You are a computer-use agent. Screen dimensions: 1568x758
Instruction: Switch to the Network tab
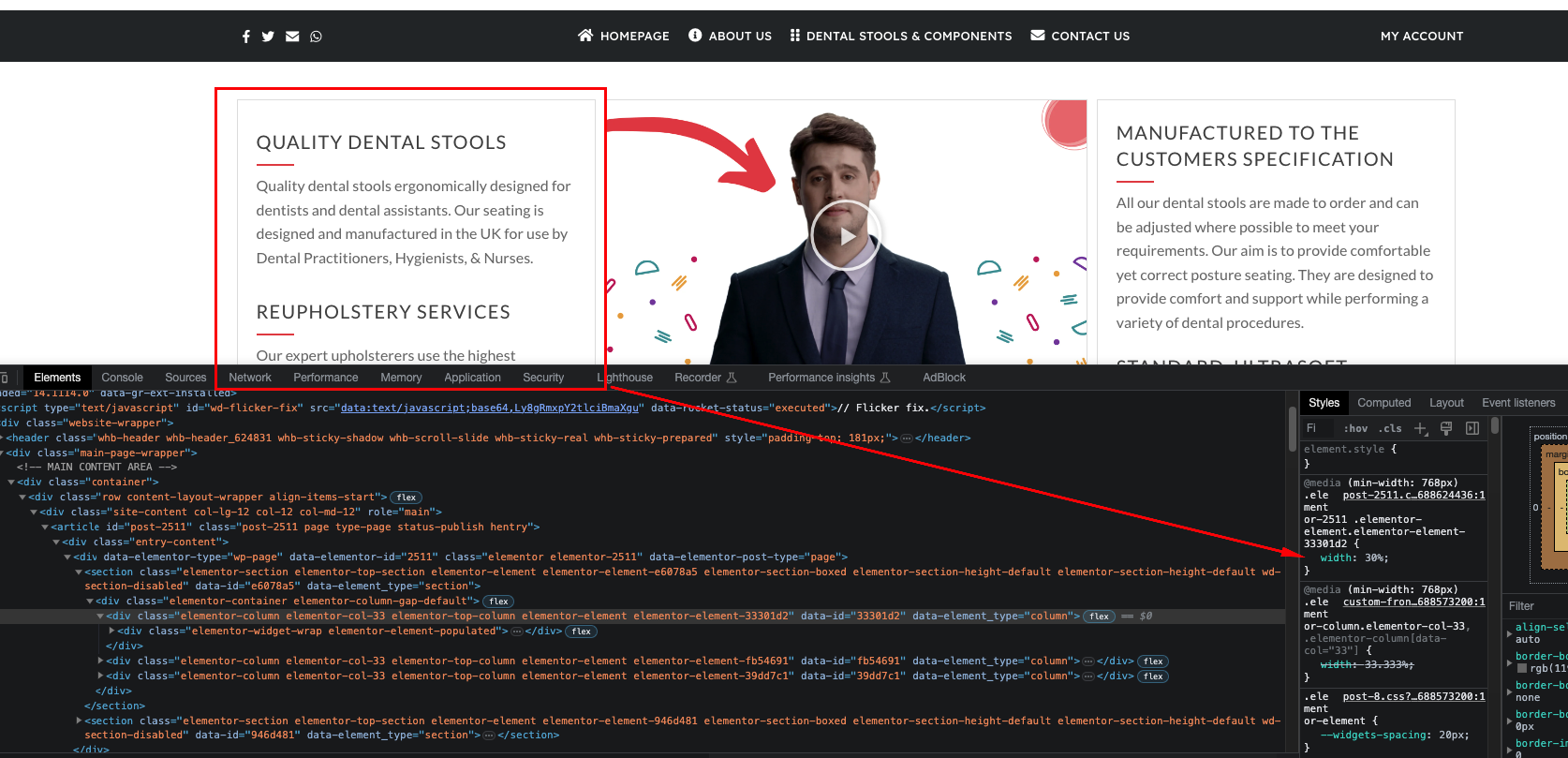point(250,378)
